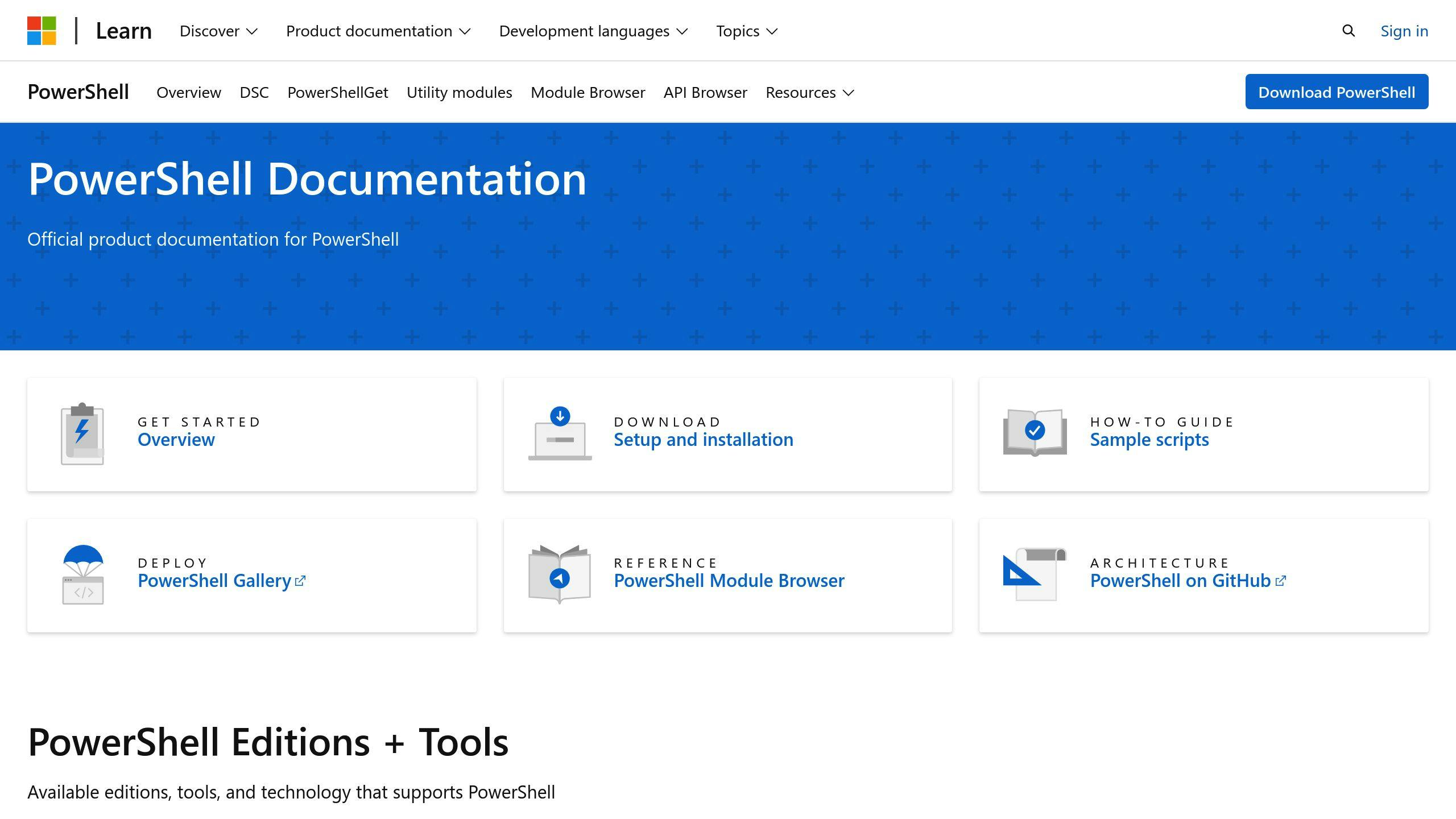Click the PowerShell Gallery deploy icon
Image resolution: width=1456 pixels, height=819 pixels.
pos(82,574)
